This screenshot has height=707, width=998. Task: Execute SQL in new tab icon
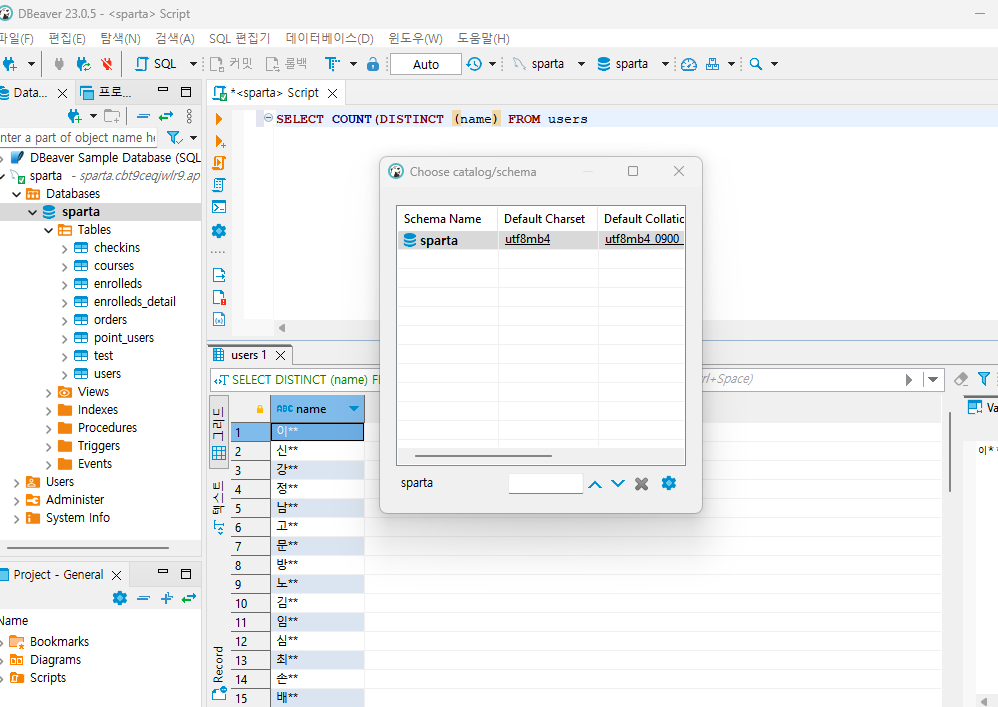click(220, 141)
